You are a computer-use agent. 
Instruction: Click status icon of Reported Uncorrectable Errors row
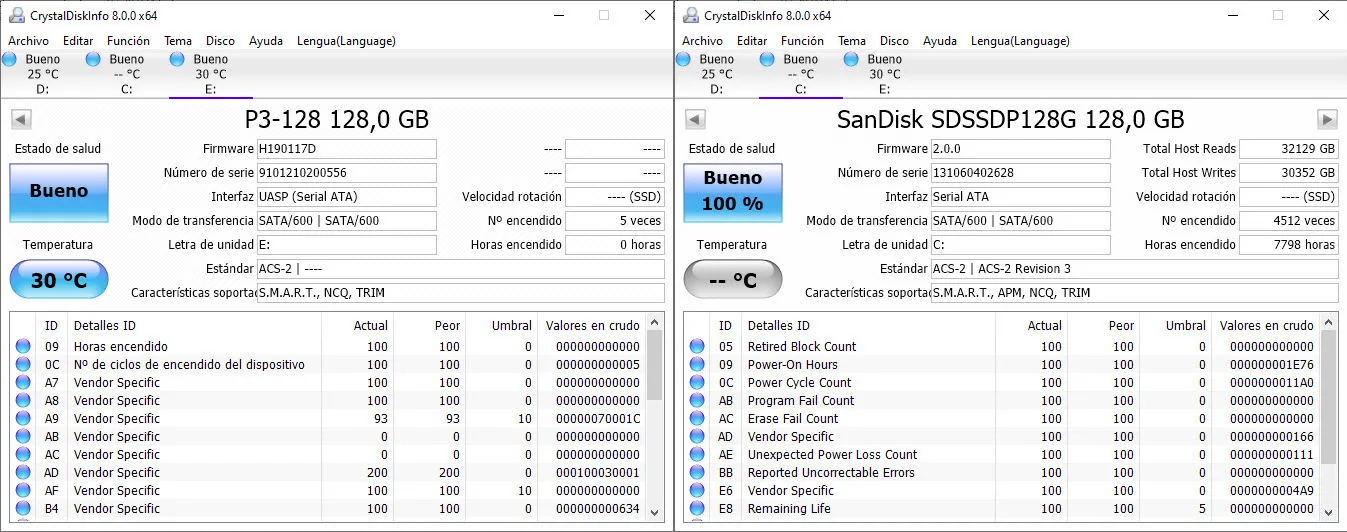point(697,473)
